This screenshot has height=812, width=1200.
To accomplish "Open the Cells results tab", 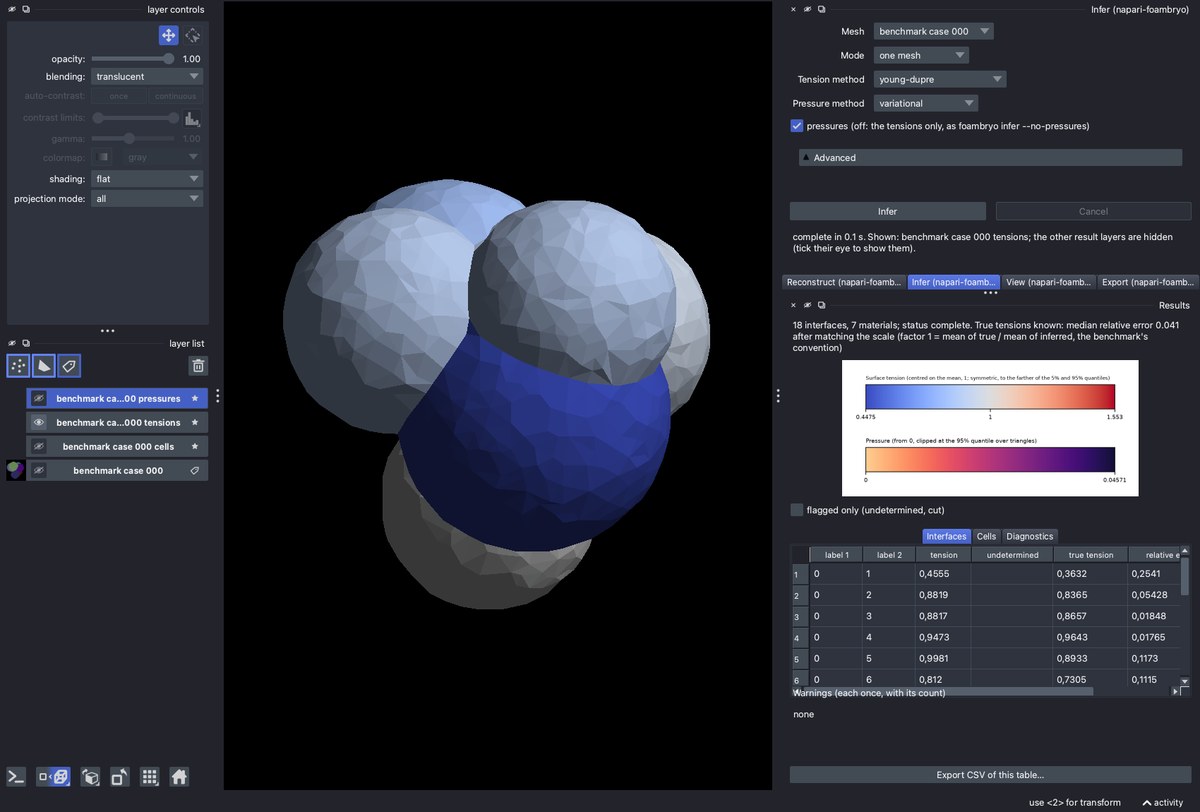I will (x=986, y=536).
